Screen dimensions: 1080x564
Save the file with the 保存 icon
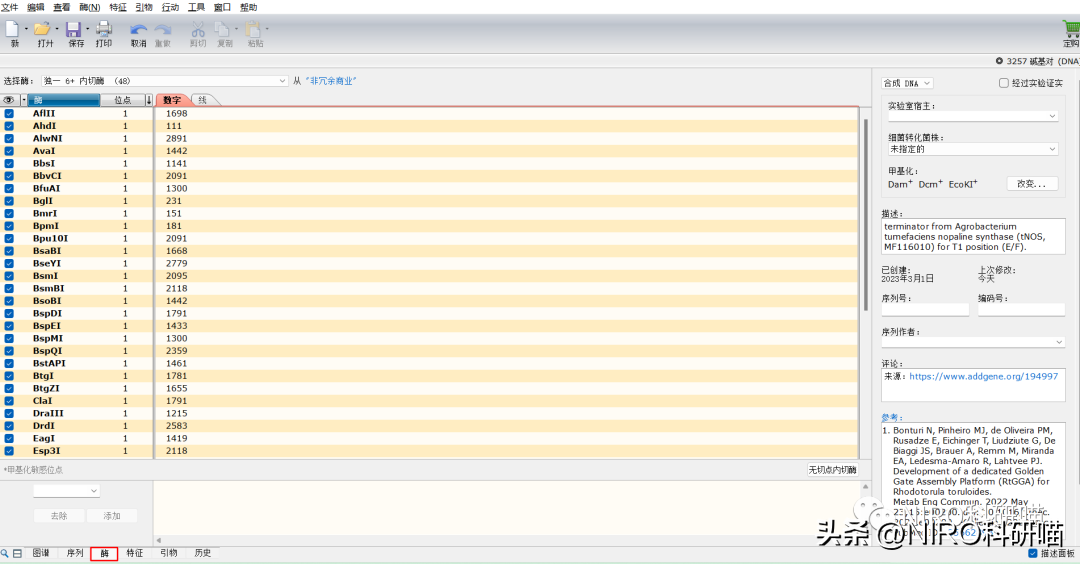tap(74, 30)
